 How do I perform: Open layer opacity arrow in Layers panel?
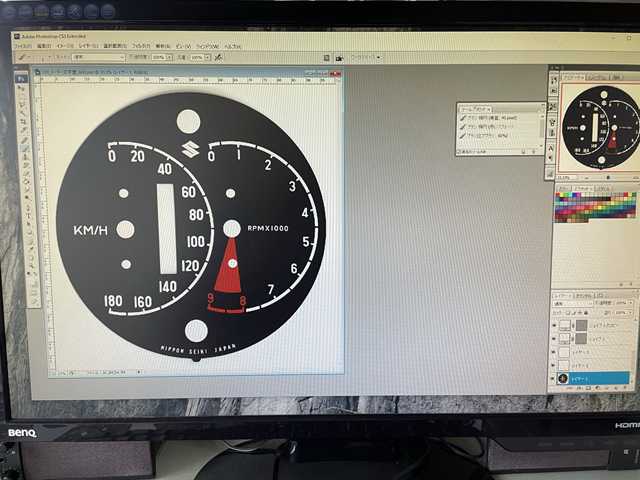(x=631, y=303)
